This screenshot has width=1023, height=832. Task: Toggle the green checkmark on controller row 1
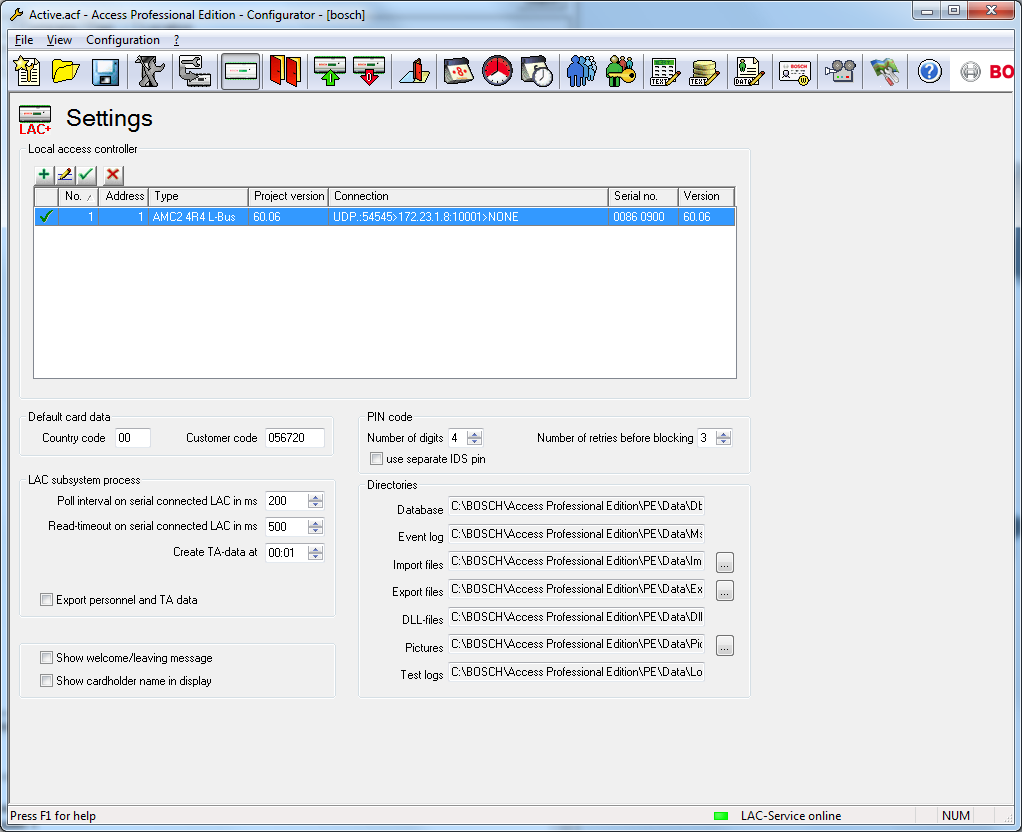click(x=46, y=217)
